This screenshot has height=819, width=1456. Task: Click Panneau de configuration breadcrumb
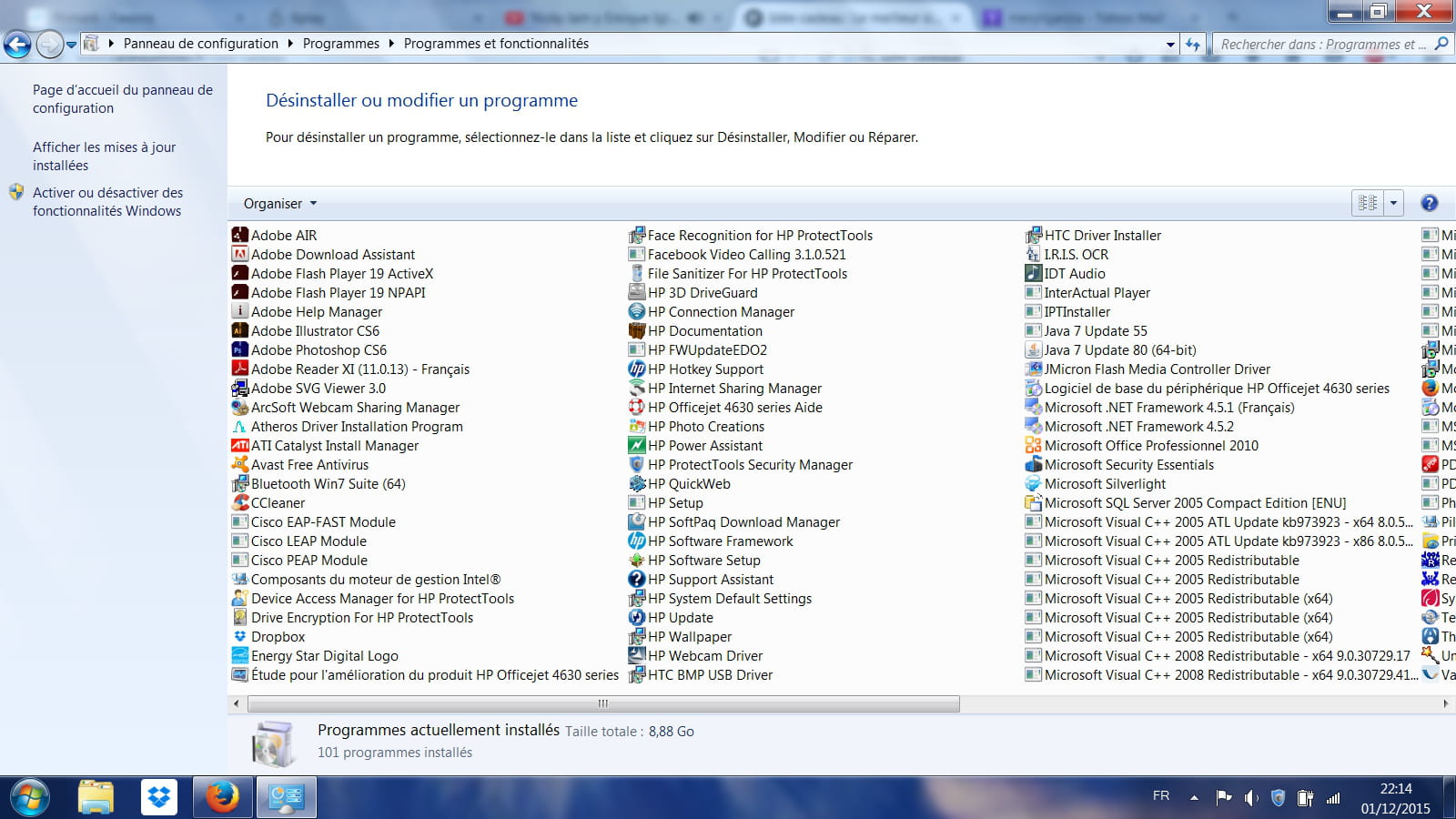(200, 44)
